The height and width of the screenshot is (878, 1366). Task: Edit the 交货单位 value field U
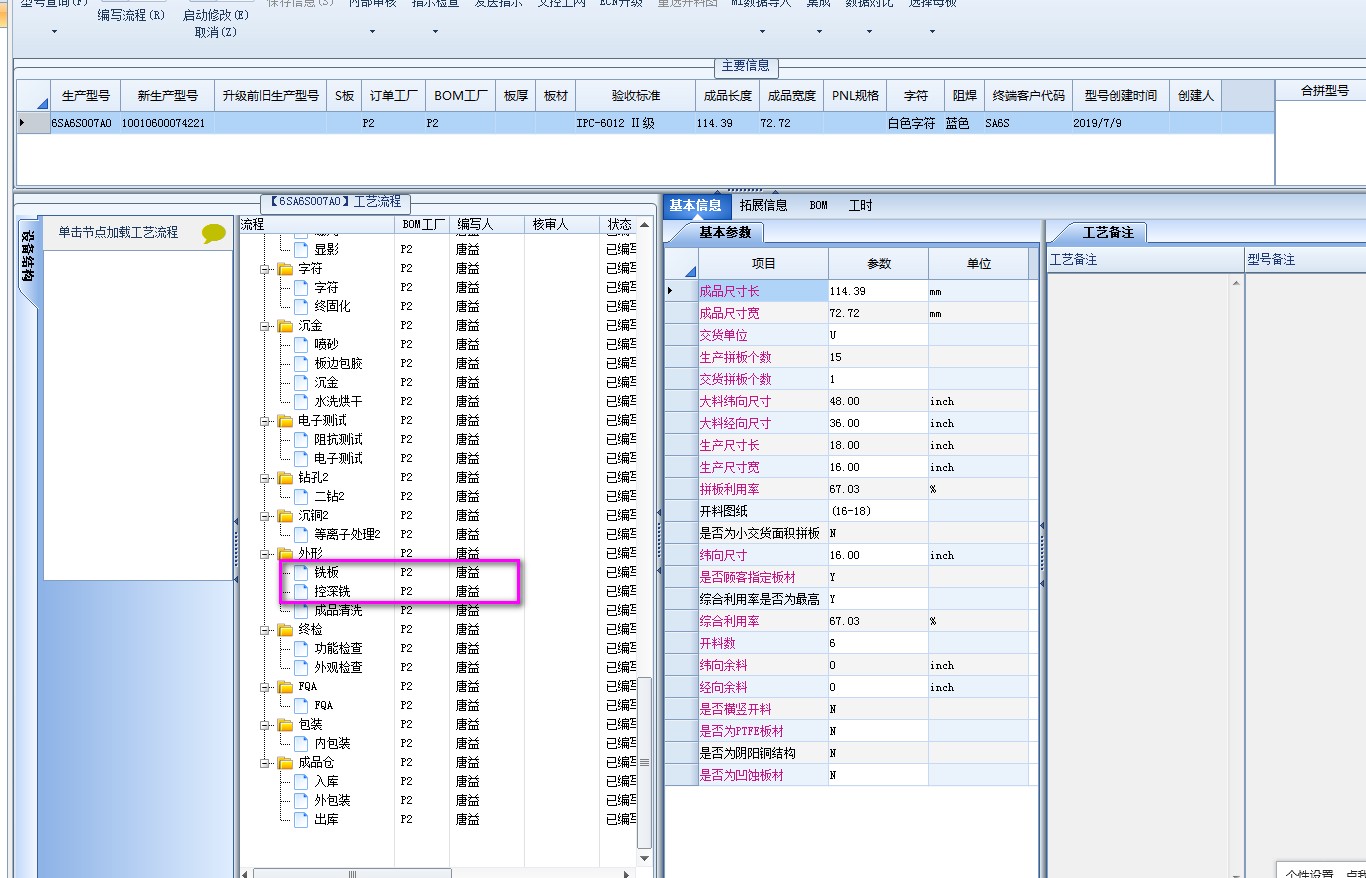click(x=878, y=335)
